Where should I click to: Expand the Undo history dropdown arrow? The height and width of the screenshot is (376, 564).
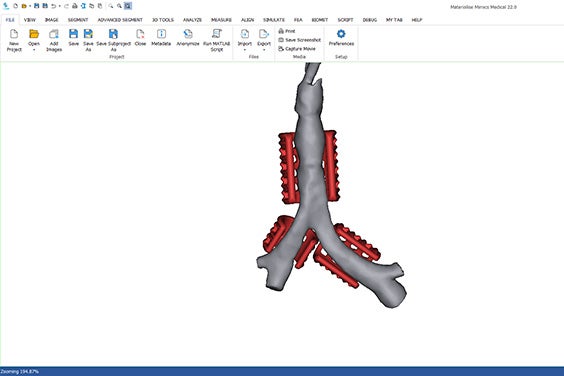(x=60, y=6)
